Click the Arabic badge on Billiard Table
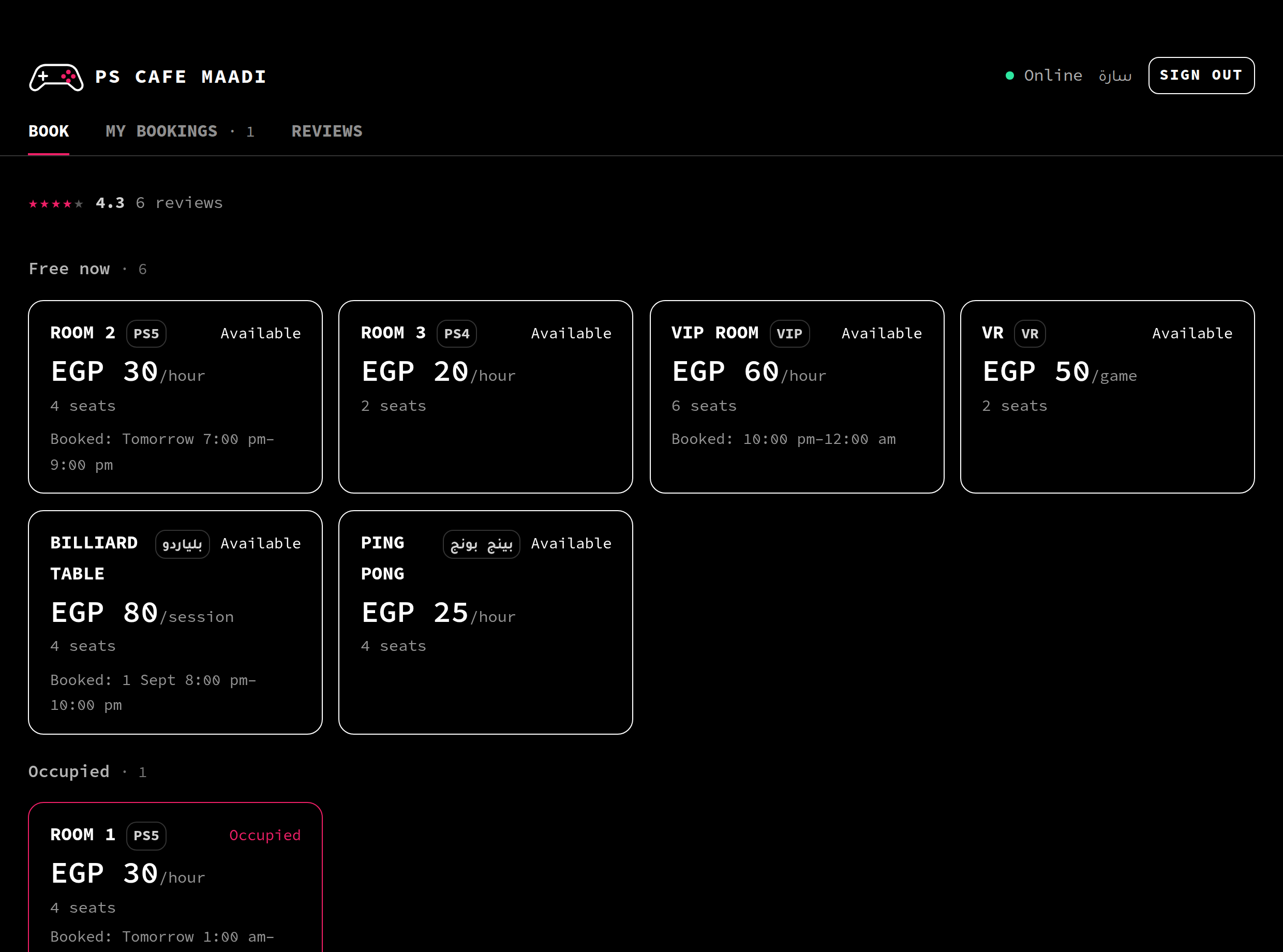1283x952 pixels. pyautogui.click(x=182, y=544)
